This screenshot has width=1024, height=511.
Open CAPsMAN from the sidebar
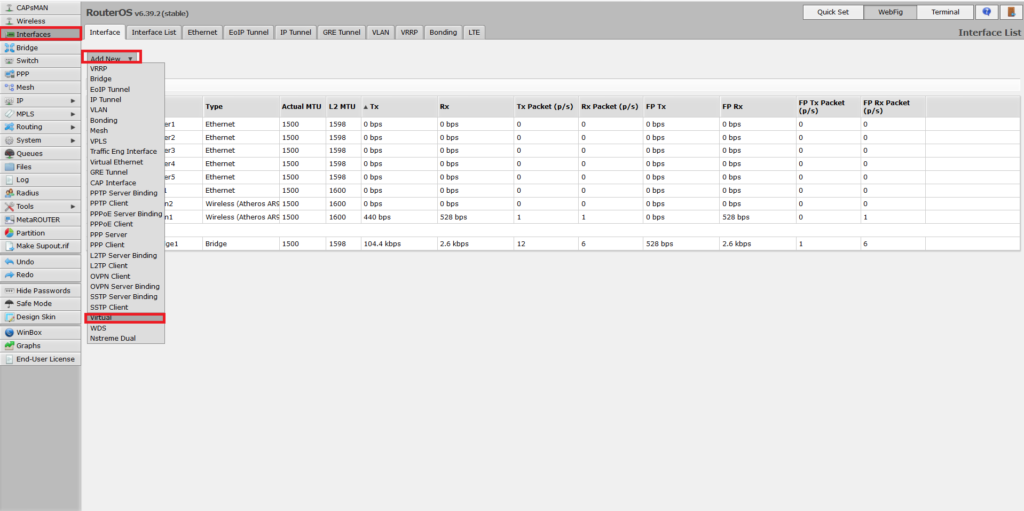tap(40, 8)
